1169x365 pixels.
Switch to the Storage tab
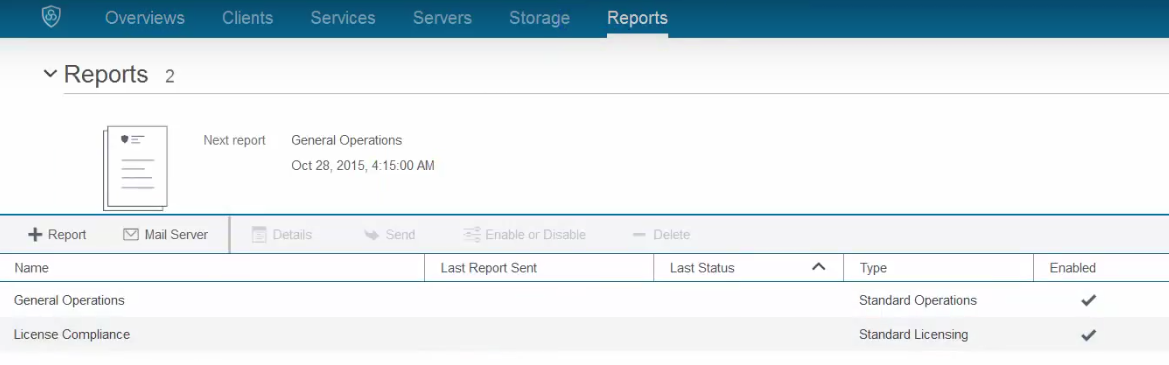point(539,18)
